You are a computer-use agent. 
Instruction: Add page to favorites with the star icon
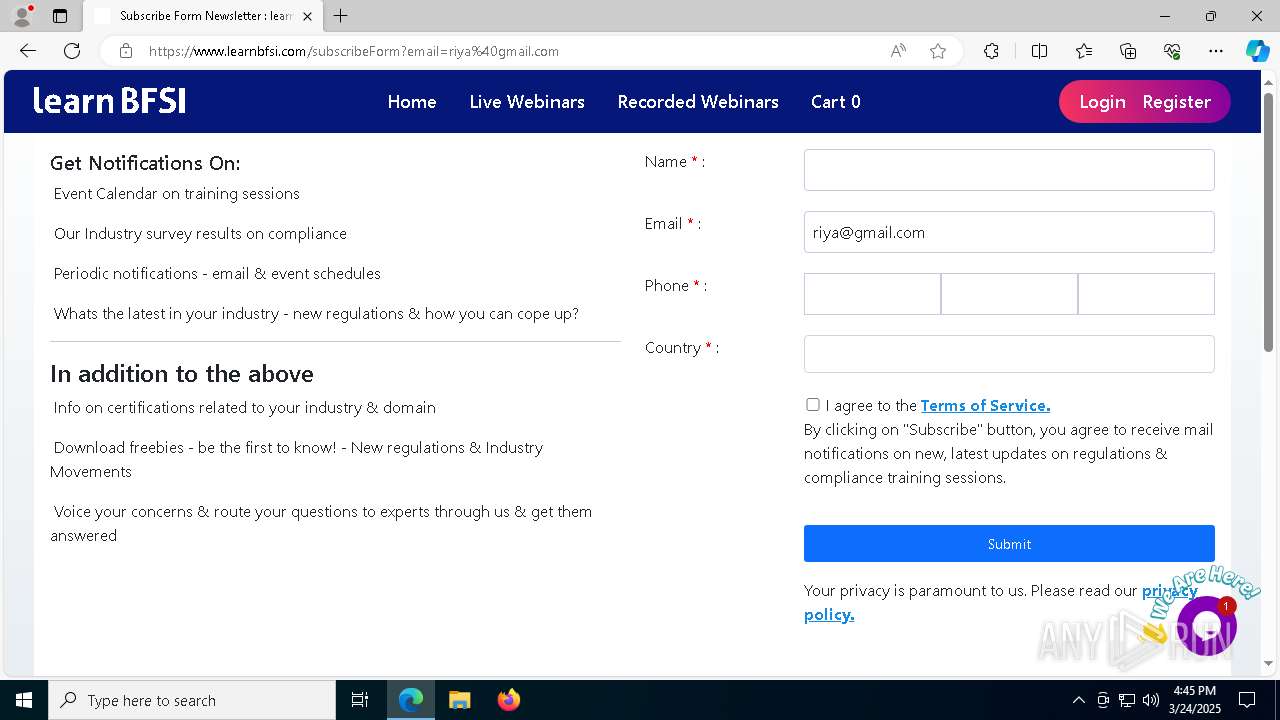[938, 51]
